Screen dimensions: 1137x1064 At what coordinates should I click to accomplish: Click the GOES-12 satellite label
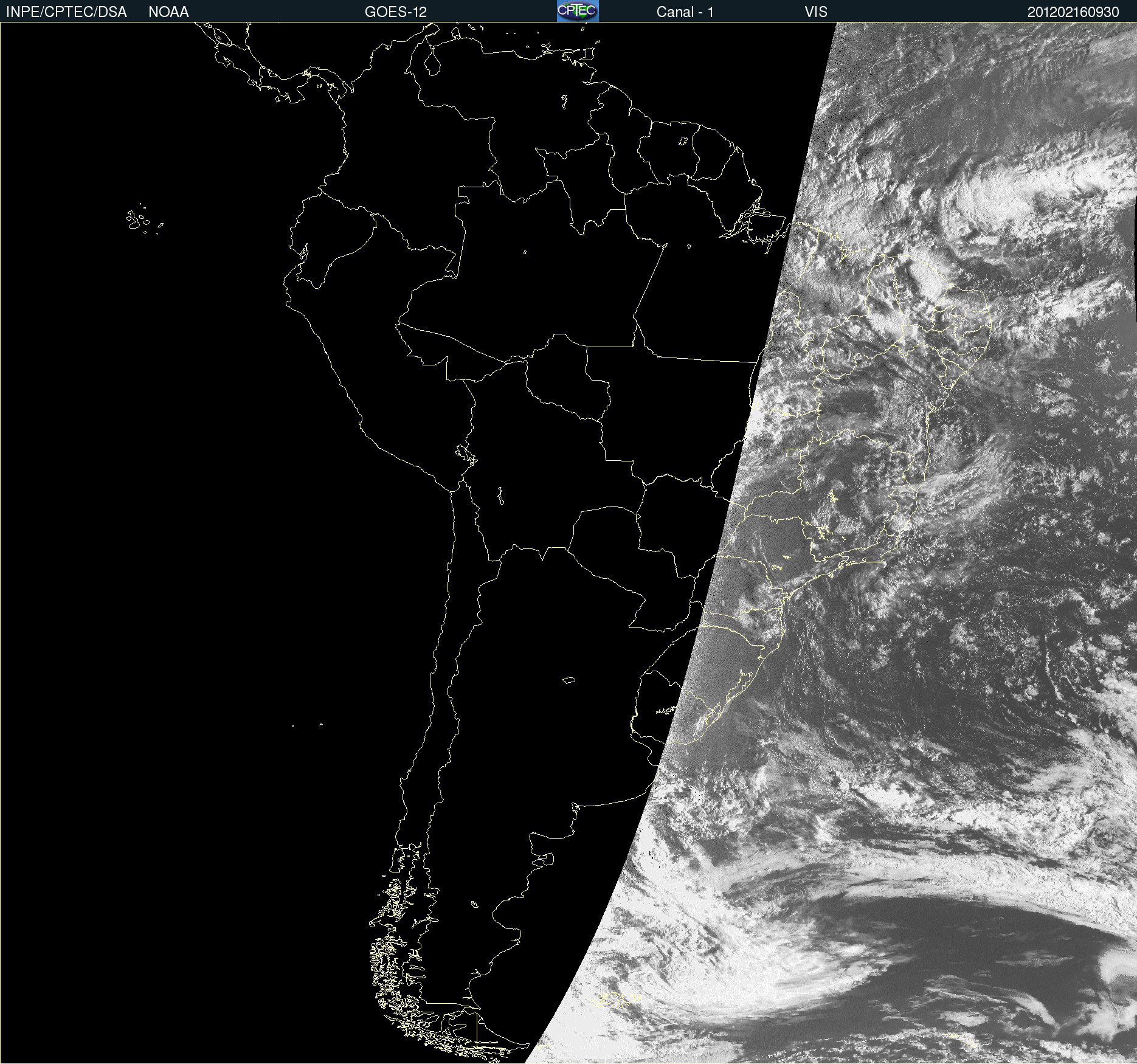396,12
